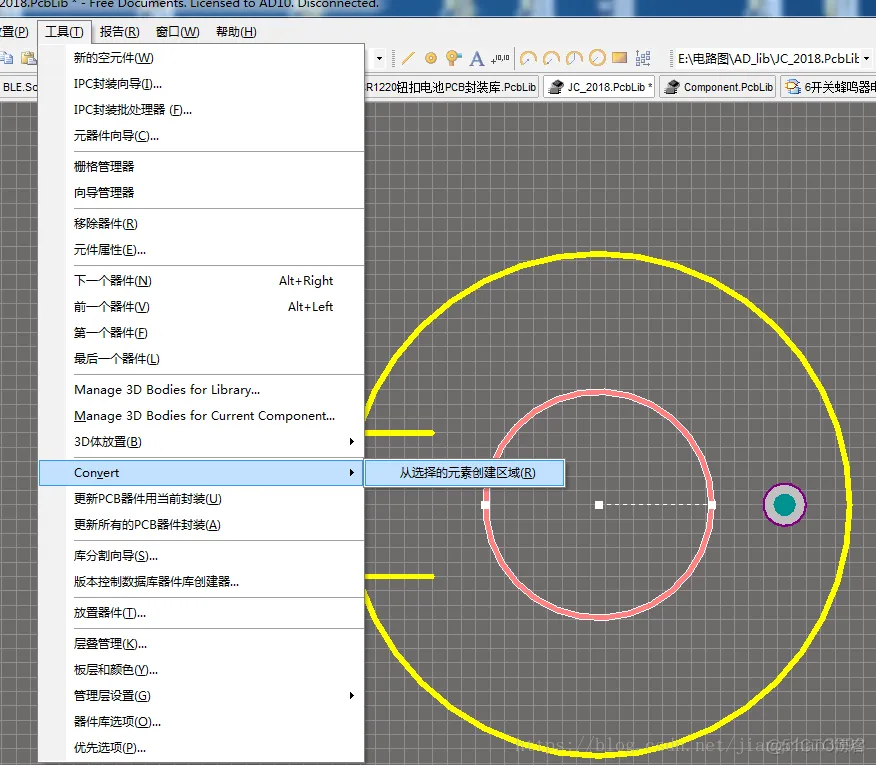Switch to the BLE.Sc document tab
This screenshot has width=876, height=765.
pos(19,87)
